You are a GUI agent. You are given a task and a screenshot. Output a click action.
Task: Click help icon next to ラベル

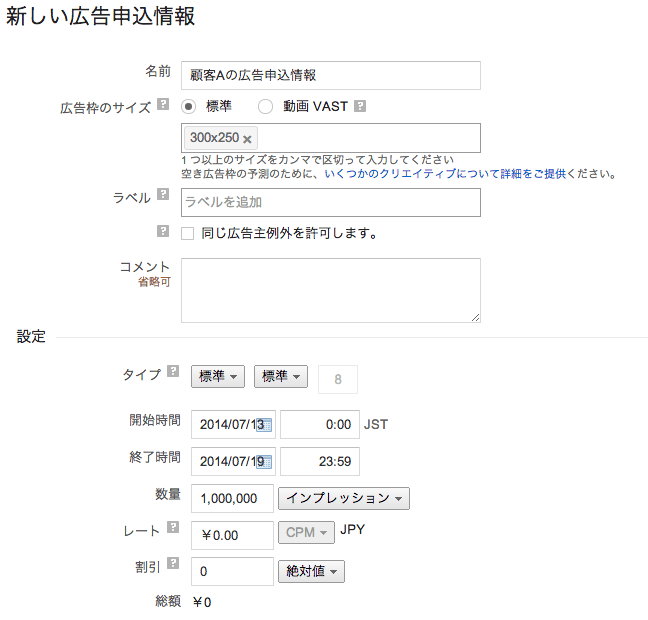tap(163, 196)
